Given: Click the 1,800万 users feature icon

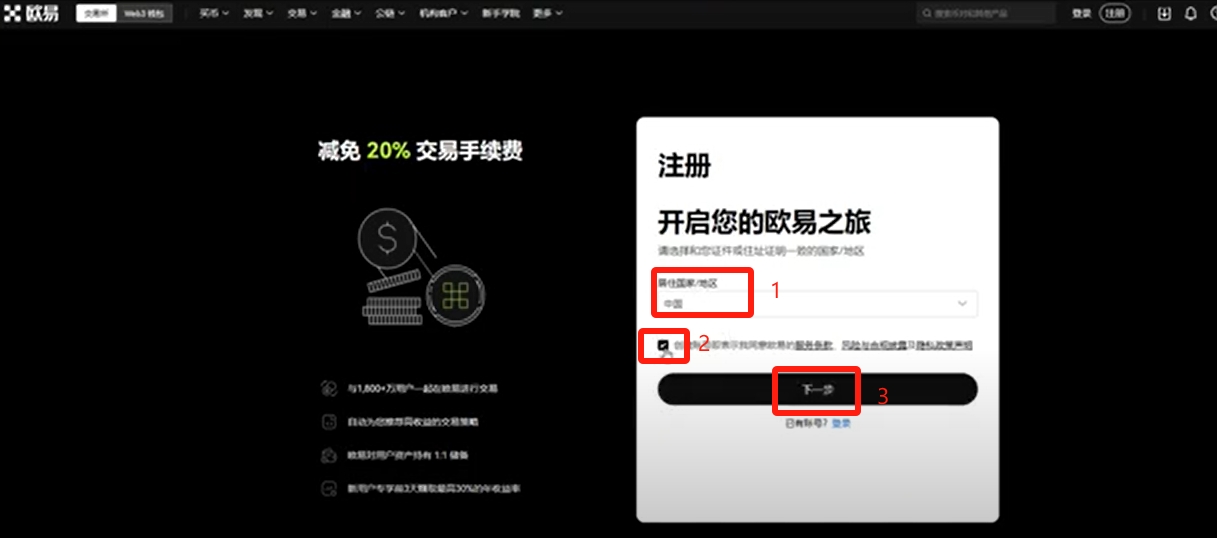Looking at the screenshot, I should click(328, 388).
